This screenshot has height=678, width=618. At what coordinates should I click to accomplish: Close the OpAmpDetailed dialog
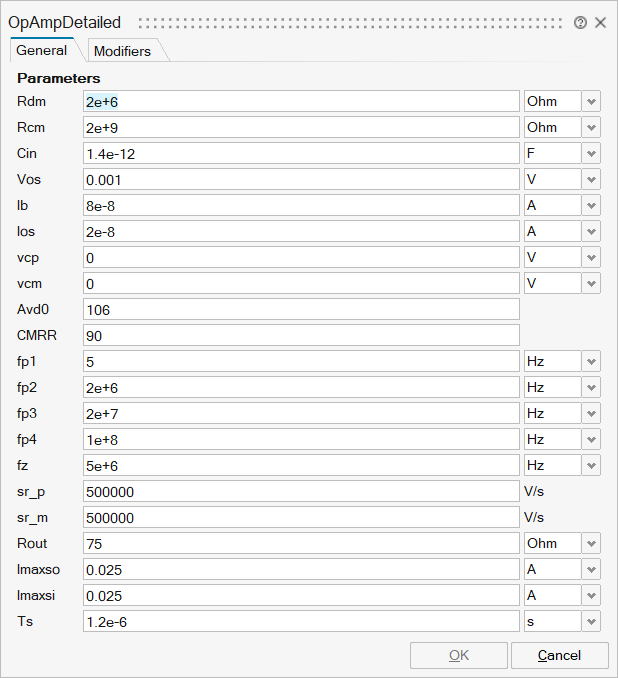pos(601,22)
